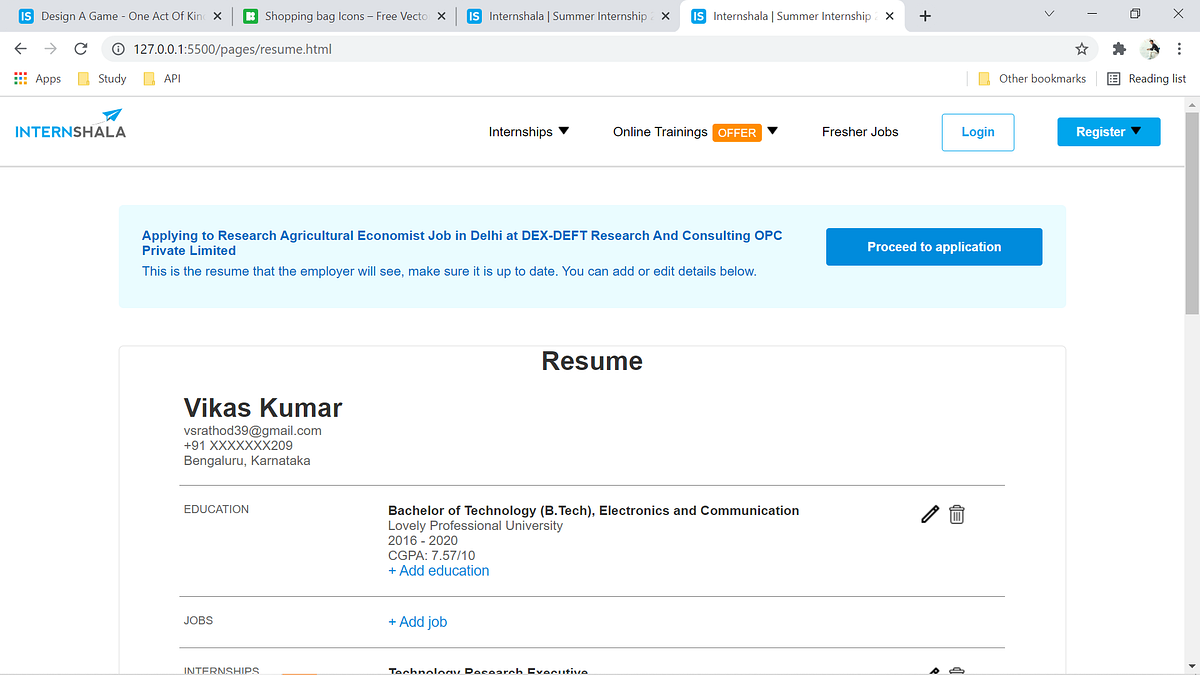Image resolution: width=1200 pixels, height=675 pixels.
Task: Click the pencil icon to edit education
Action: coord(929,513)
